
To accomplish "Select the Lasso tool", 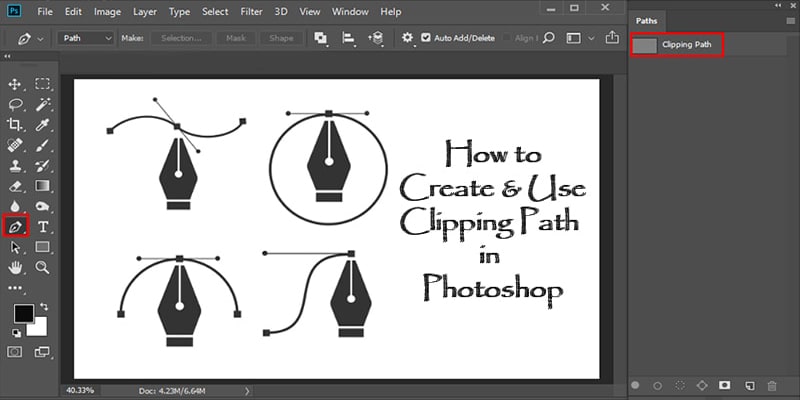I will [15, 105].
